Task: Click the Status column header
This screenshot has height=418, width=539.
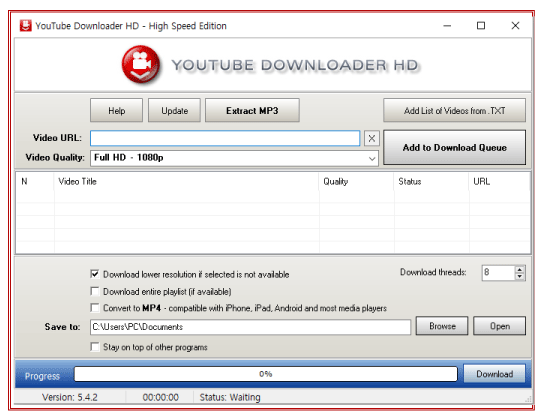Action: click(x=431, y=181)
